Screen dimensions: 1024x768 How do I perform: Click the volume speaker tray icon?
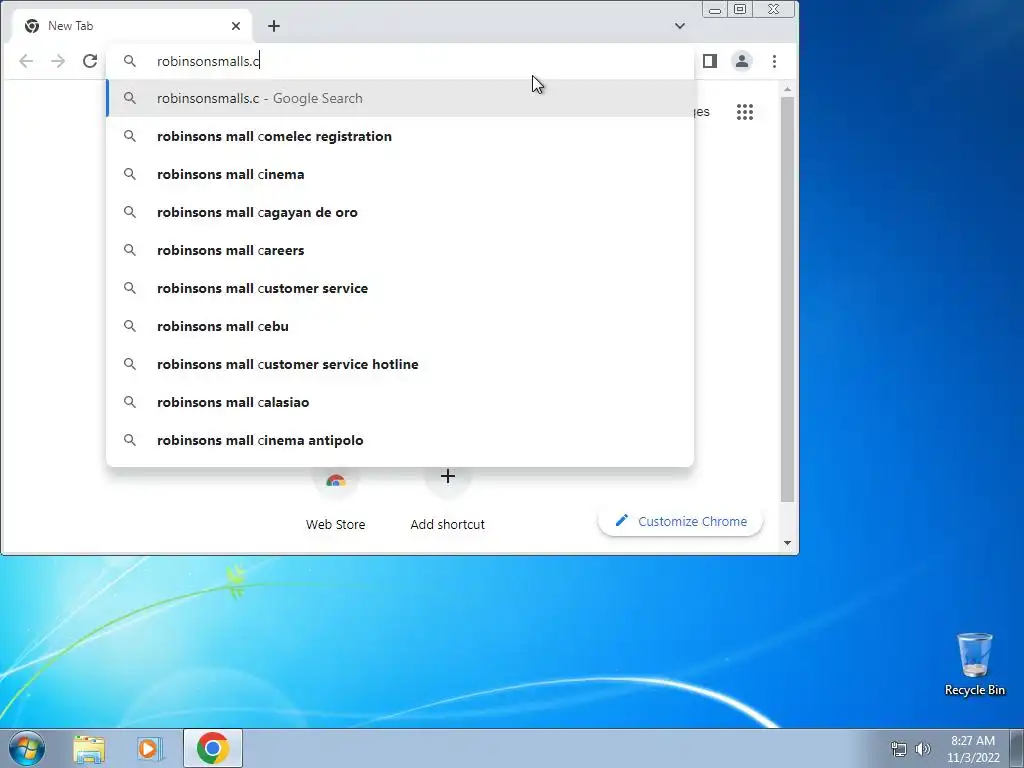(922, 749)
